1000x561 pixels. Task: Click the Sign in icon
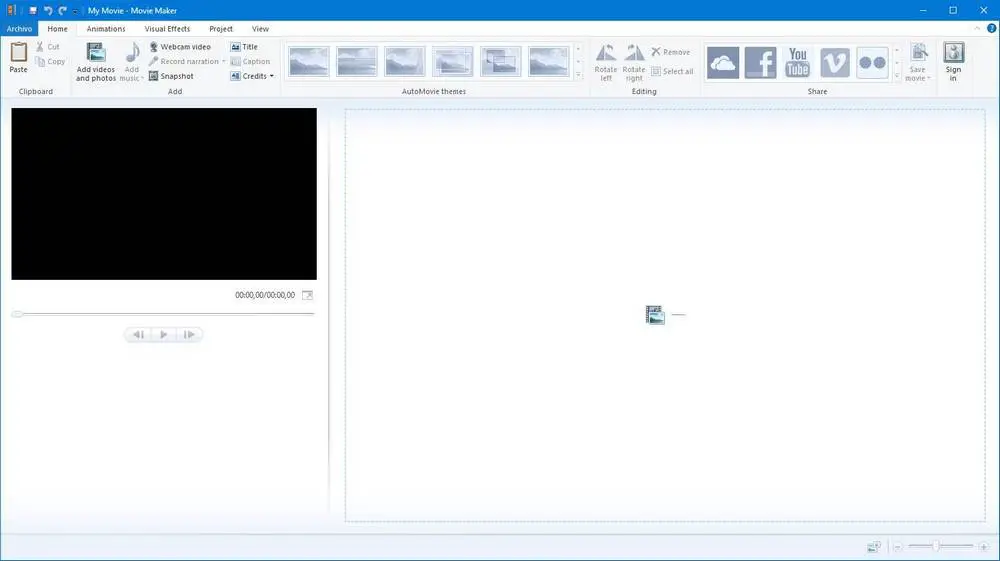click(953, 53)
